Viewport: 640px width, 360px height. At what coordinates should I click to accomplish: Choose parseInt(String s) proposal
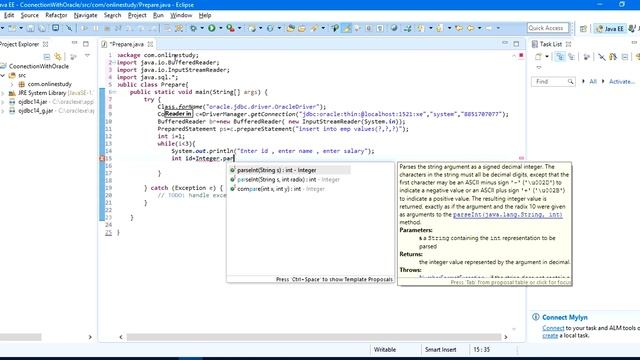(289, 170)
